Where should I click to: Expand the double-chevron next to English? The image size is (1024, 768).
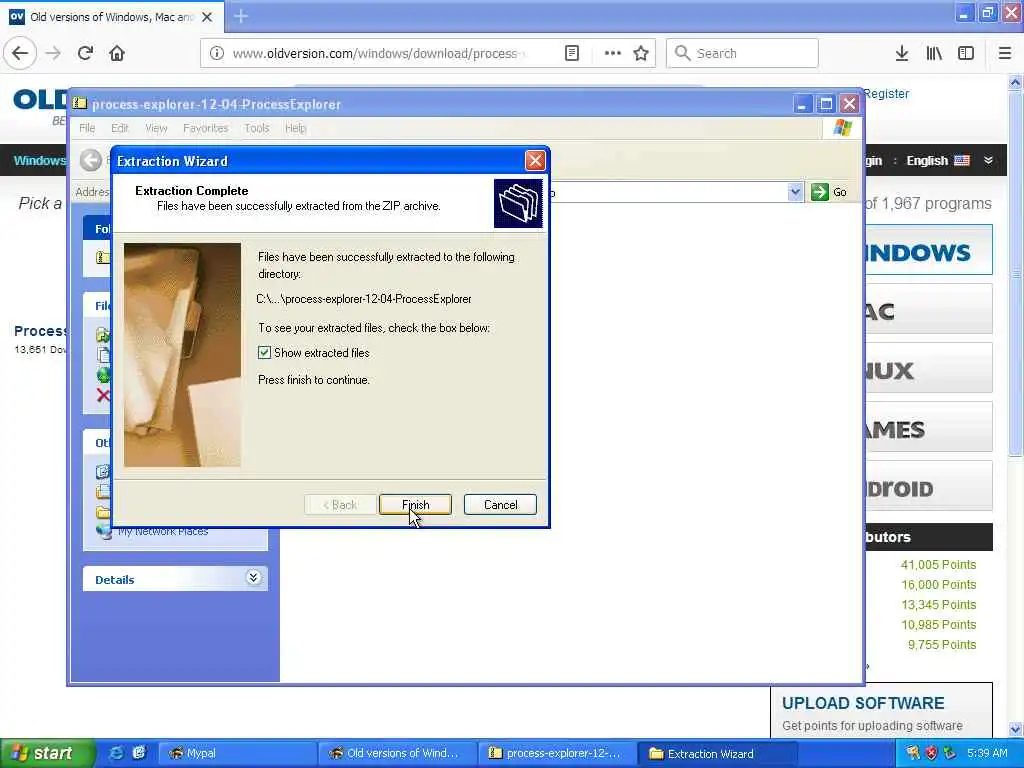[x=988, y=161]
